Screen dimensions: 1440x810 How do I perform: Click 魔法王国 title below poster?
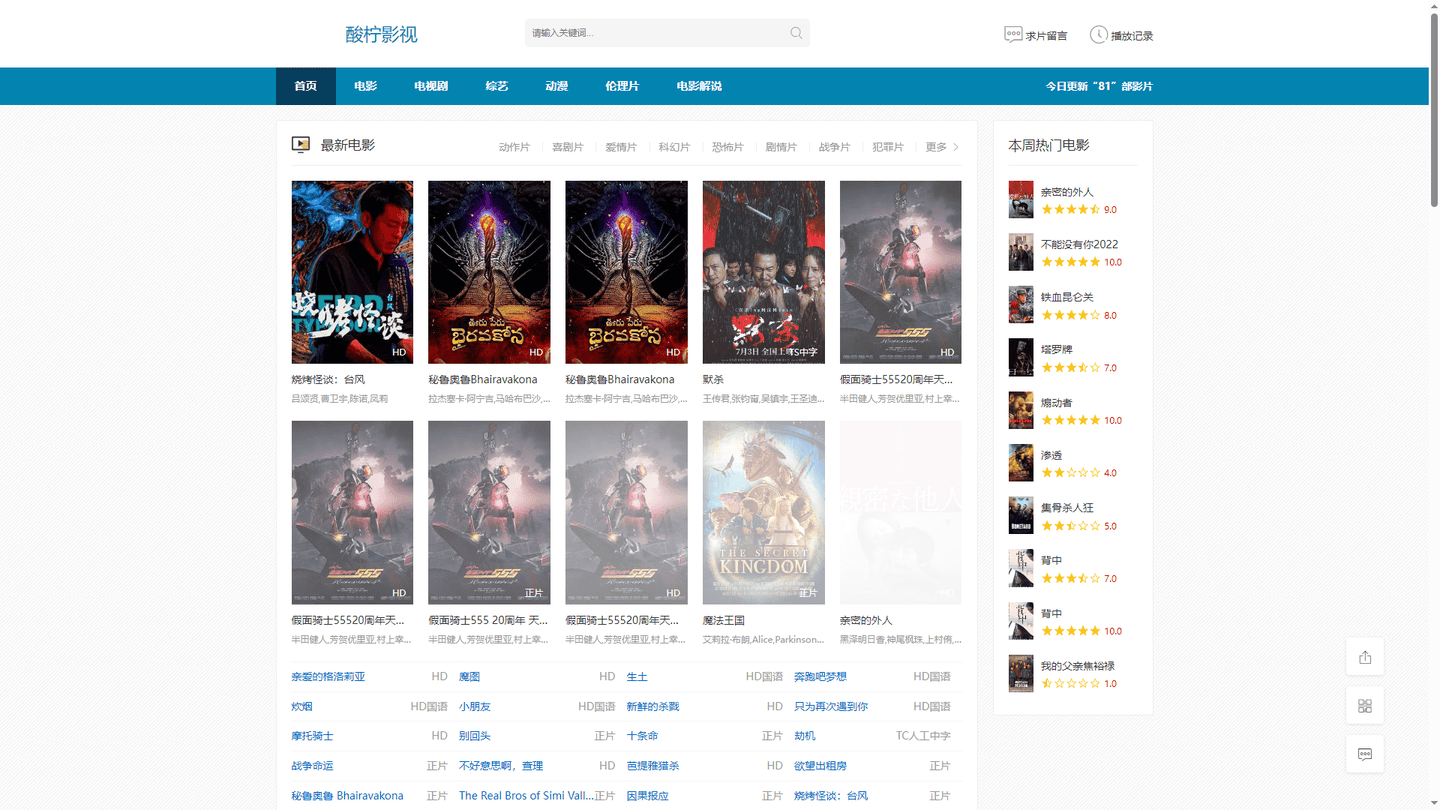[x=724, y=621]
